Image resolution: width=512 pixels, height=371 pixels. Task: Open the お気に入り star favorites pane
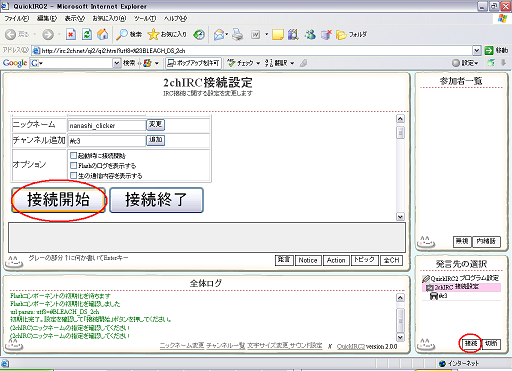click(x=167, y=34)
